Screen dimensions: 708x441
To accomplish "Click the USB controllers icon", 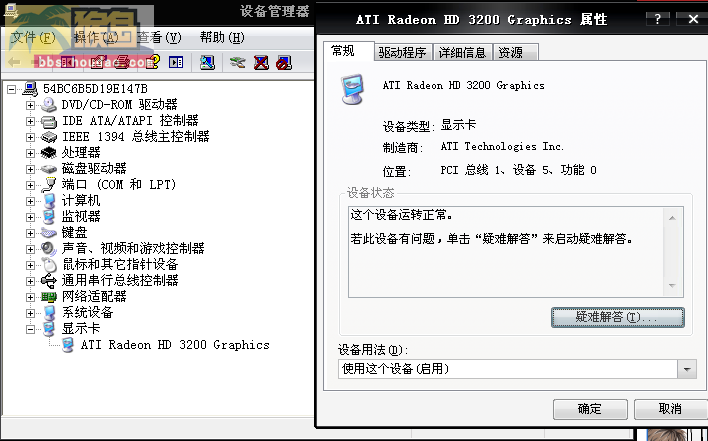I will pos(49,281).
